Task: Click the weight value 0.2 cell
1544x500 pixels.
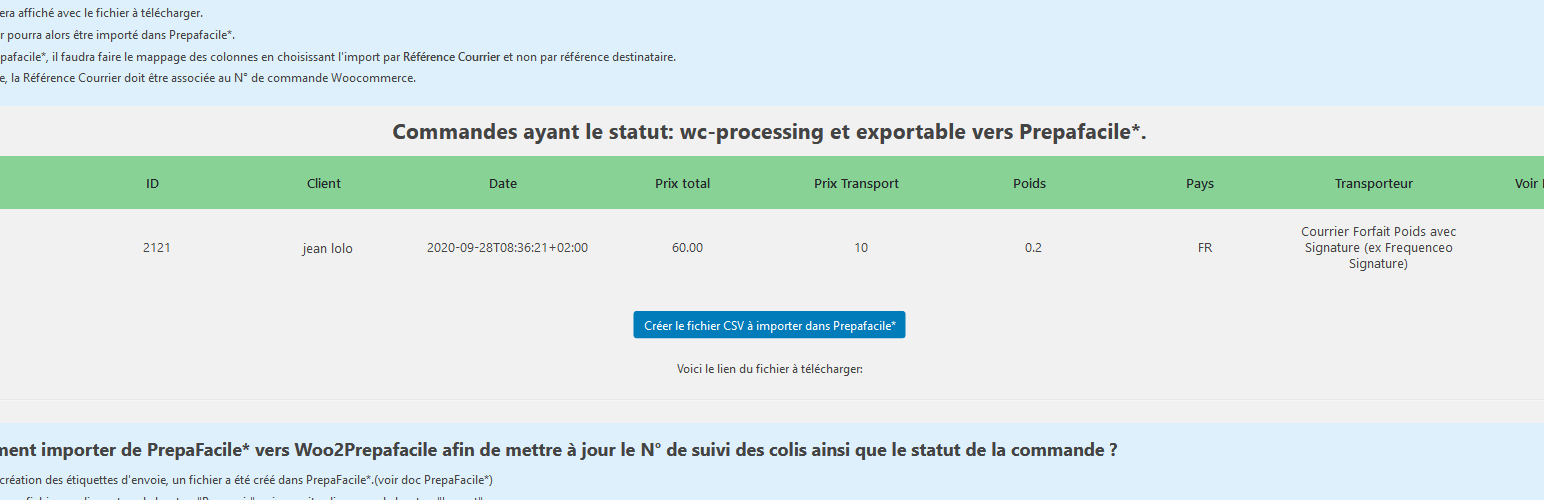Action: (1033, 248)
